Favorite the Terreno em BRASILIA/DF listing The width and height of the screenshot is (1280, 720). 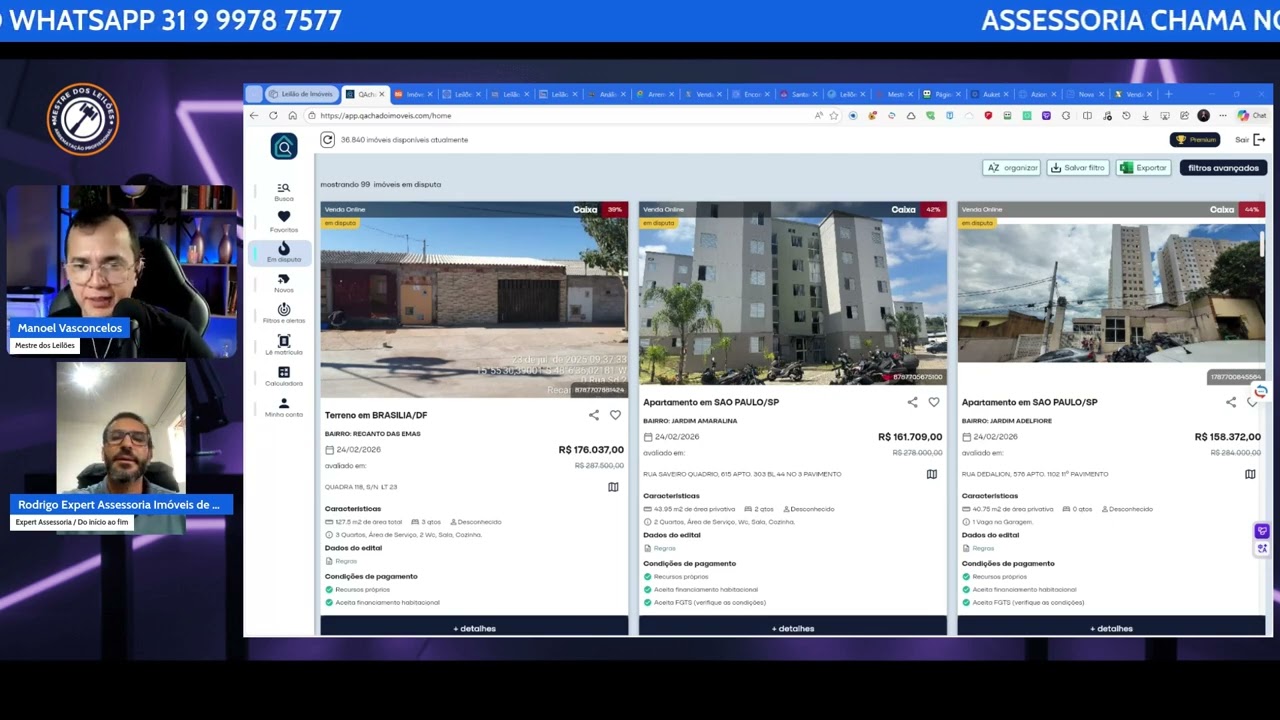[x=615, y=415]
